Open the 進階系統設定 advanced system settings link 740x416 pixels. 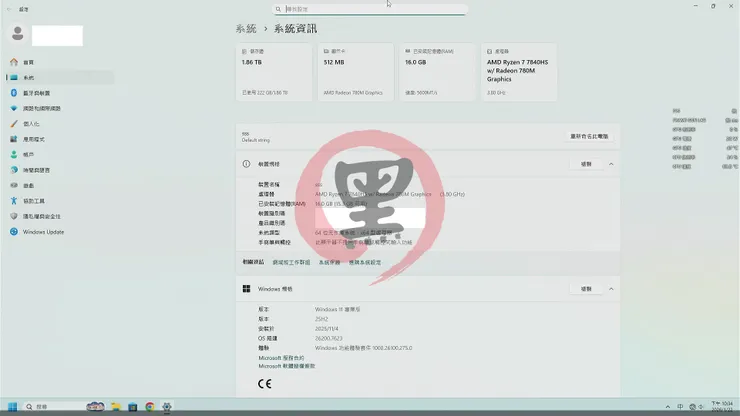[x=365, y=263]
